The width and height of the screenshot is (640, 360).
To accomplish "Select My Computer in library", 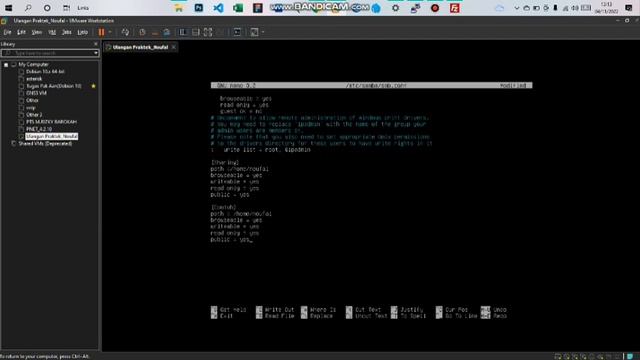I will click(33, 64).
